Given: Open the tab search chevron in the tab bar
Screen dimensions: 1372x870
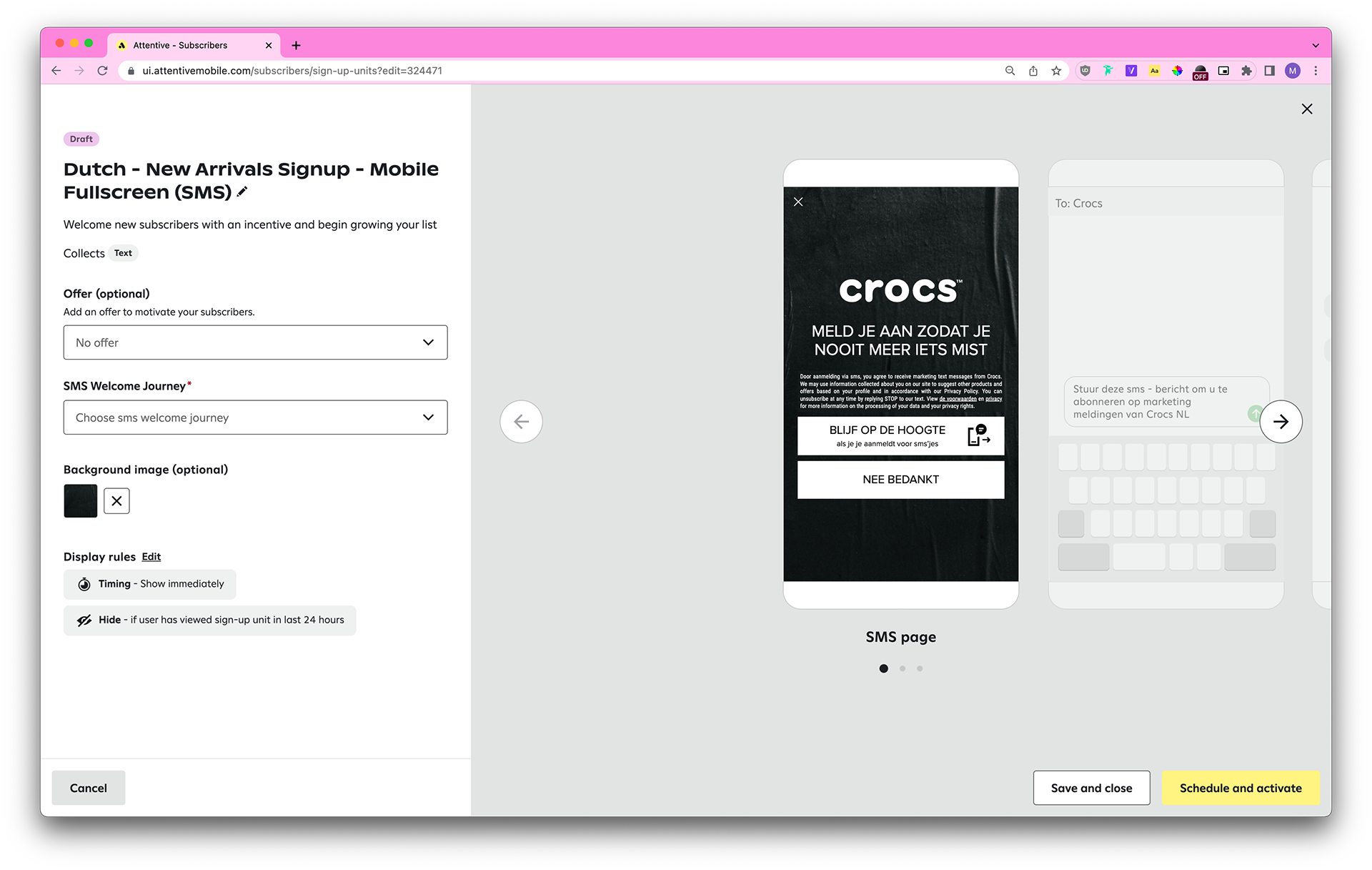Looking at the screenshot, I should pos(1316,45).
